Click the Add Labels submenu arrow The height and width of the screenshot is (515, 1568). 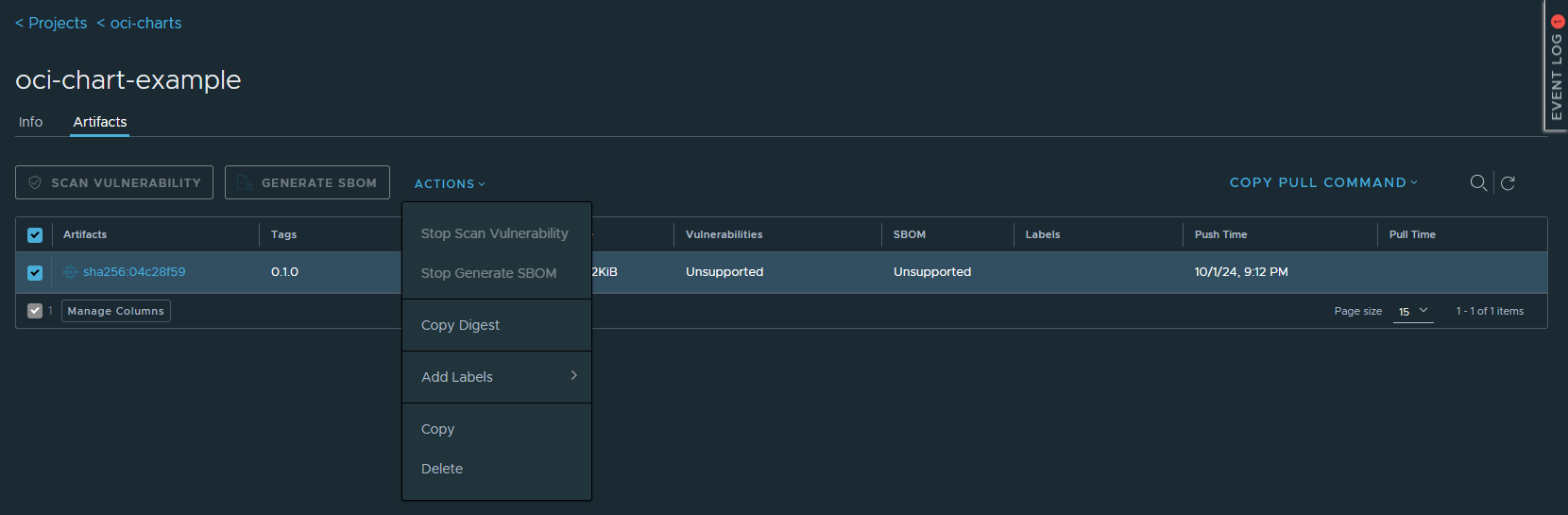pyautogui.click(x=573, y=376)
